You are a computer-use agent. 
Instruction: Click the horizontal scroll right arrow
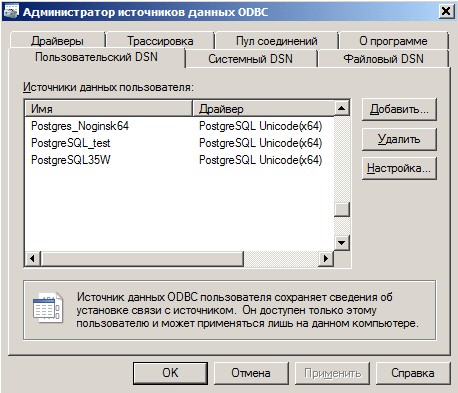(326, 258)
